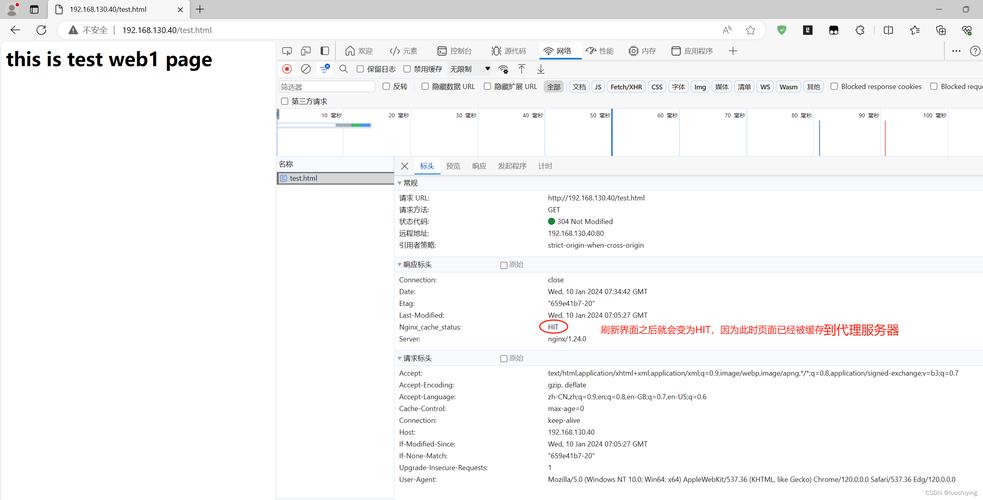Image resolution: width=983 pixels, height=500 pixels.
Task: Add another DevTools tool with plus icon
Action: point(733,51)
